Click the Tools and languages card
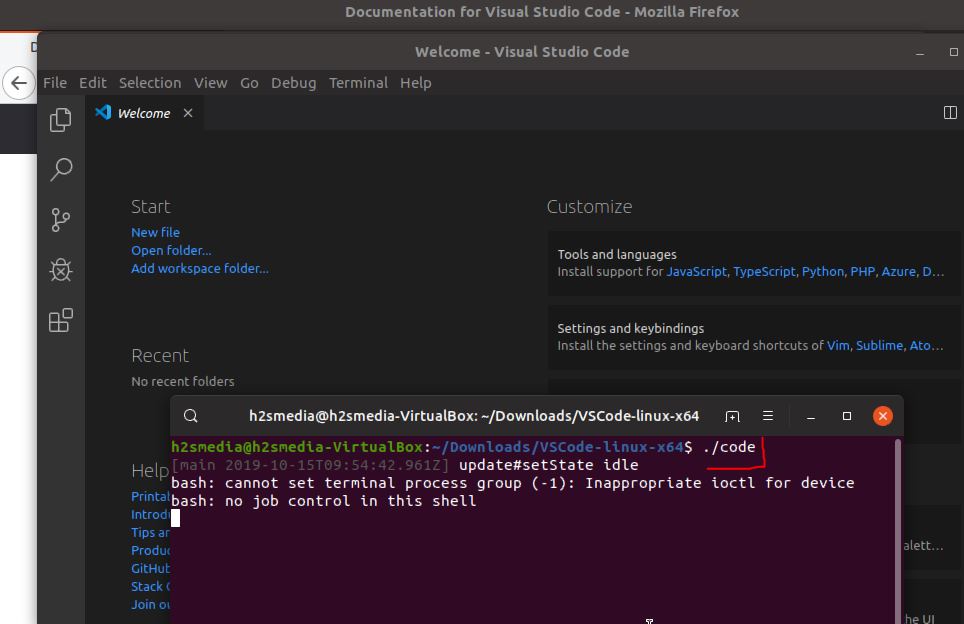 click(x=753, y=263)
